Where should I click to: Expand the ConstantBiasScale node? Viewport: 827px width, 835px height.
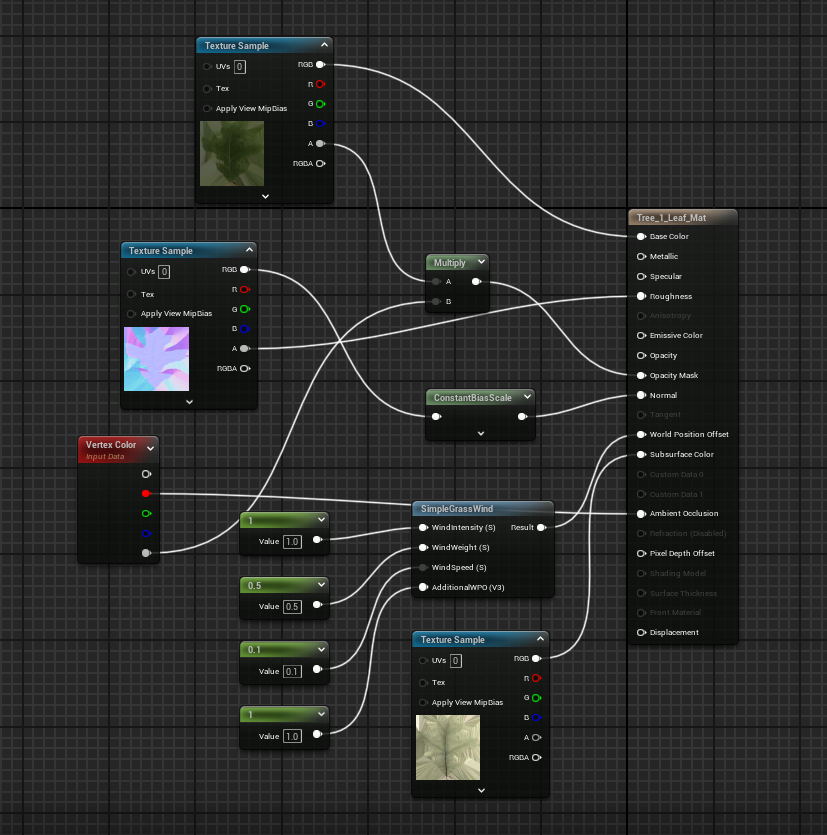click(x=480, y=432)
